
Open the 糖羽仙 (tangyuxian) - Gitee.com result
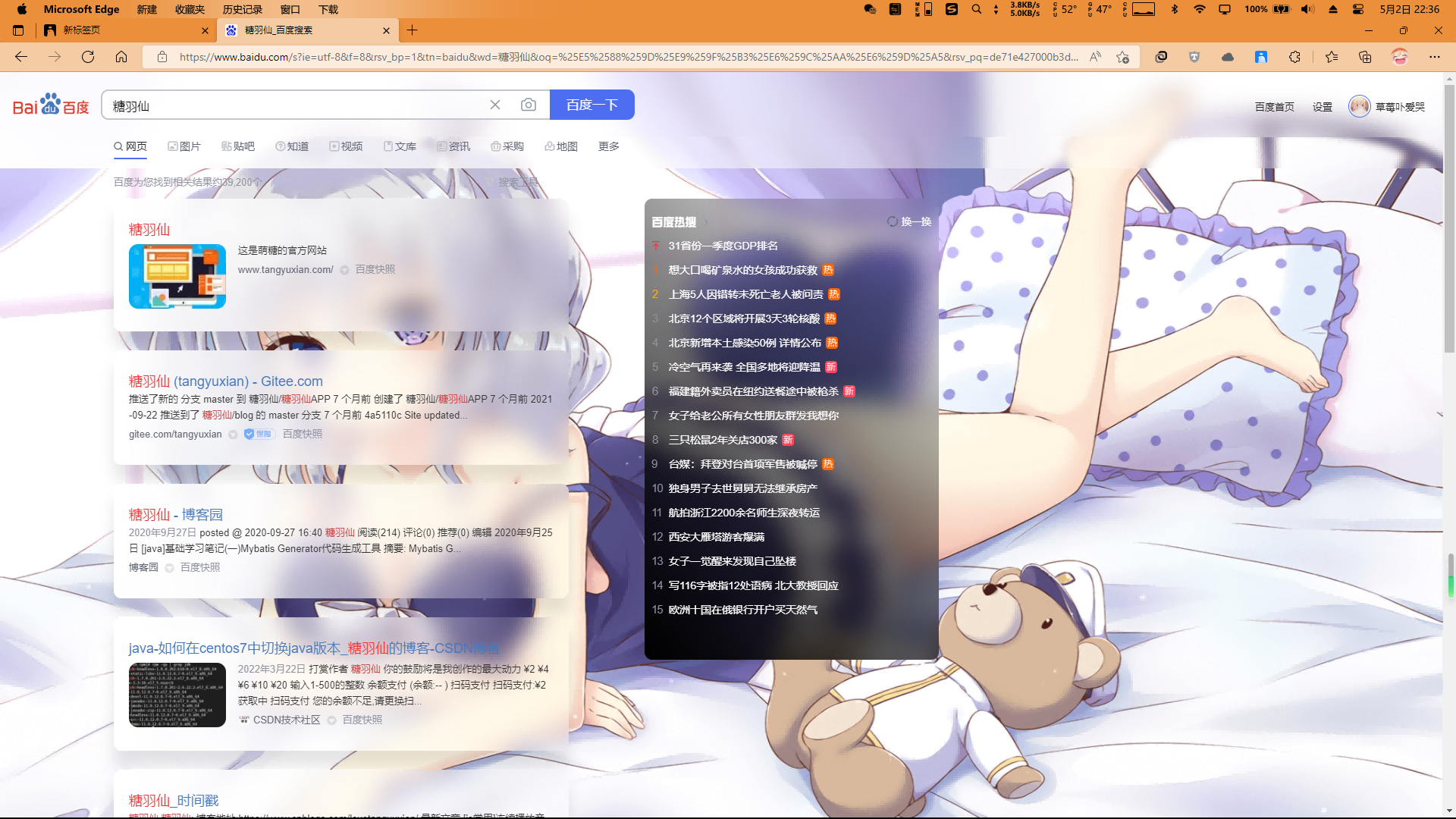tap(226, 381)
